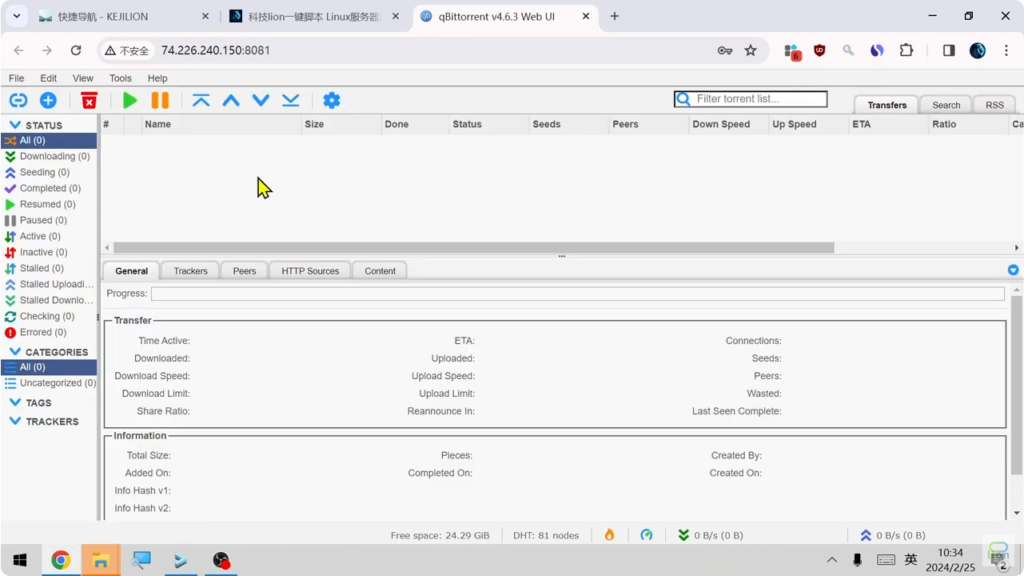This screenshot has width=1024, height=576.
Task: Open the RSS tab
Action: tap(994, 105)
